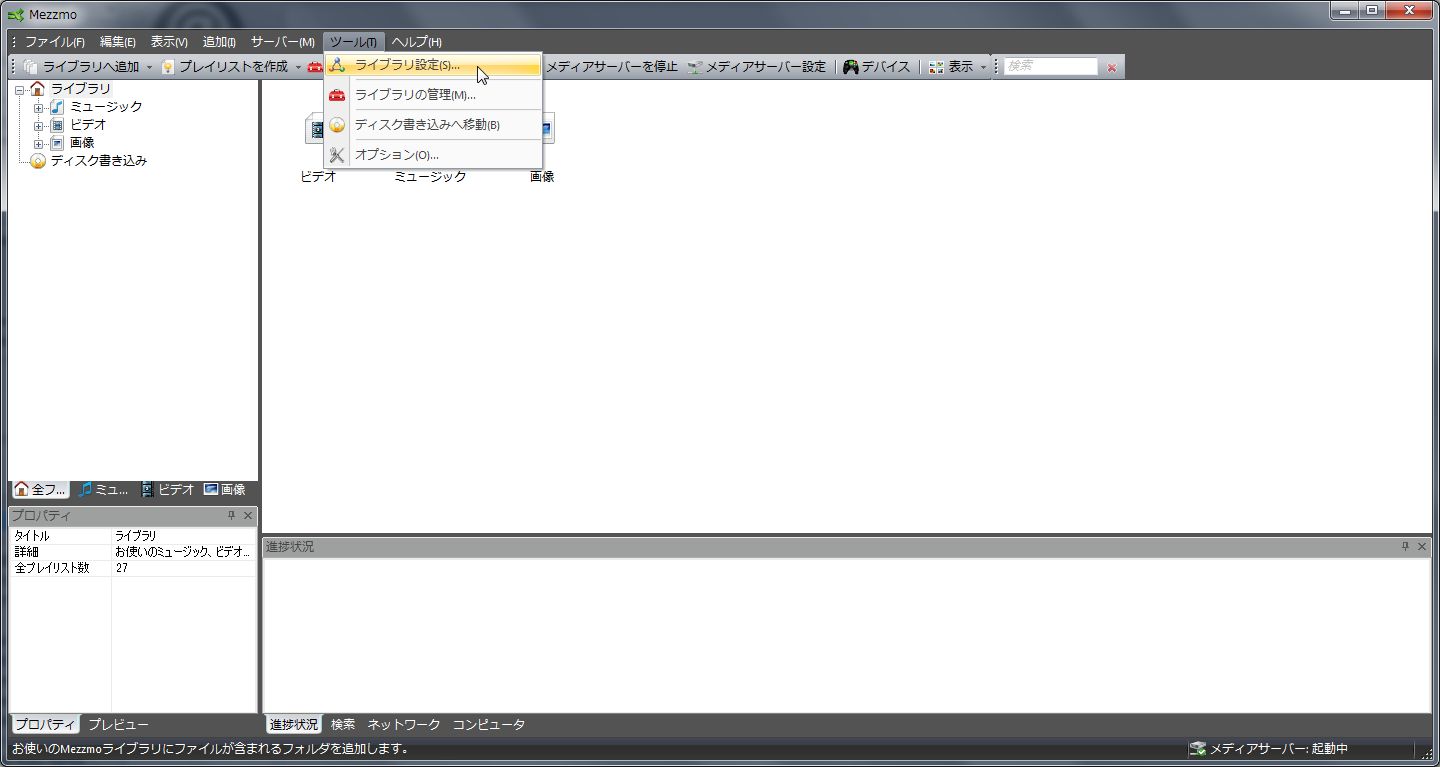Open the ライブラリ設定 menu entry
Screen dimensions: 1440x767
(433, 65)
